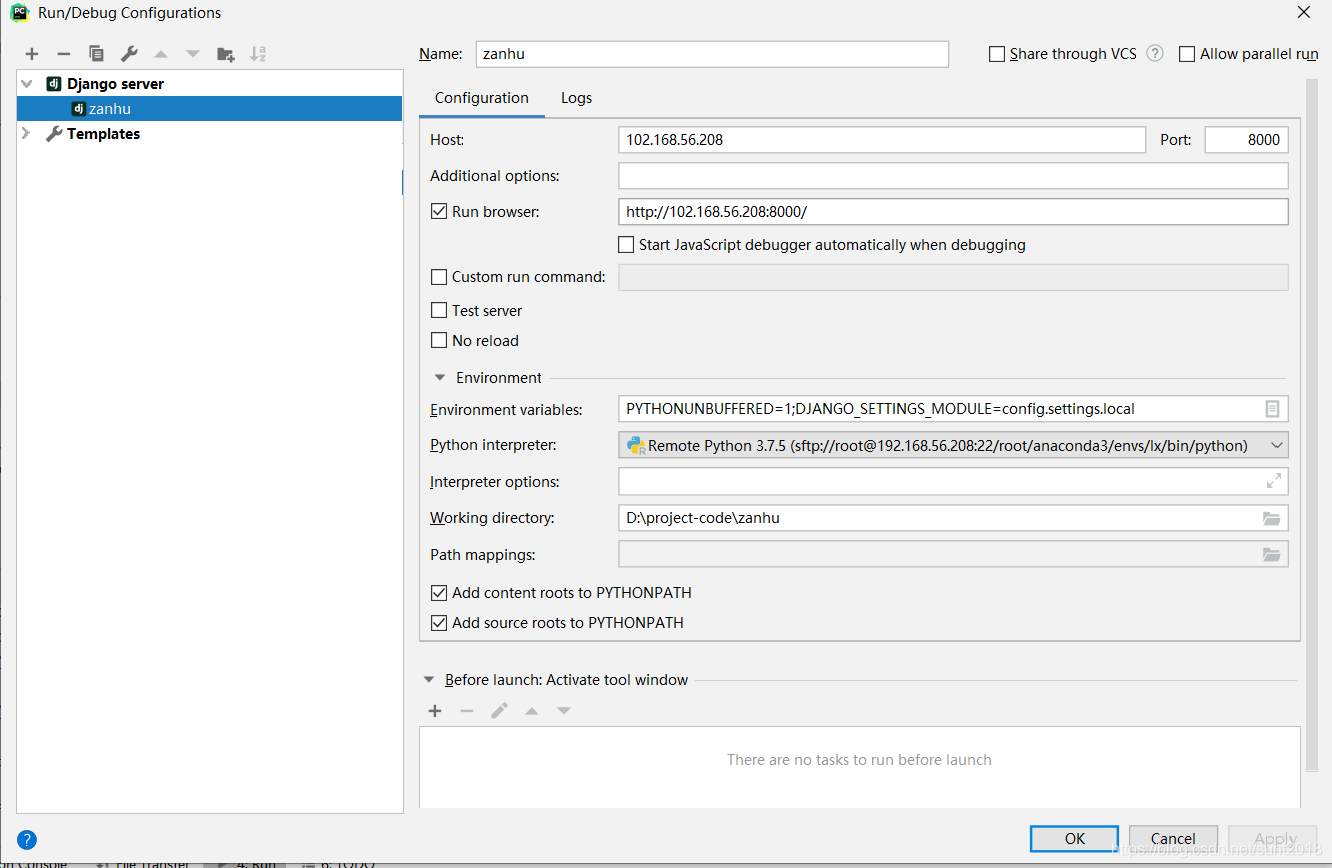Select the zanhu configuration in tree
The width and height of the screenshot is (1332, 868).
tap(210, 109)
